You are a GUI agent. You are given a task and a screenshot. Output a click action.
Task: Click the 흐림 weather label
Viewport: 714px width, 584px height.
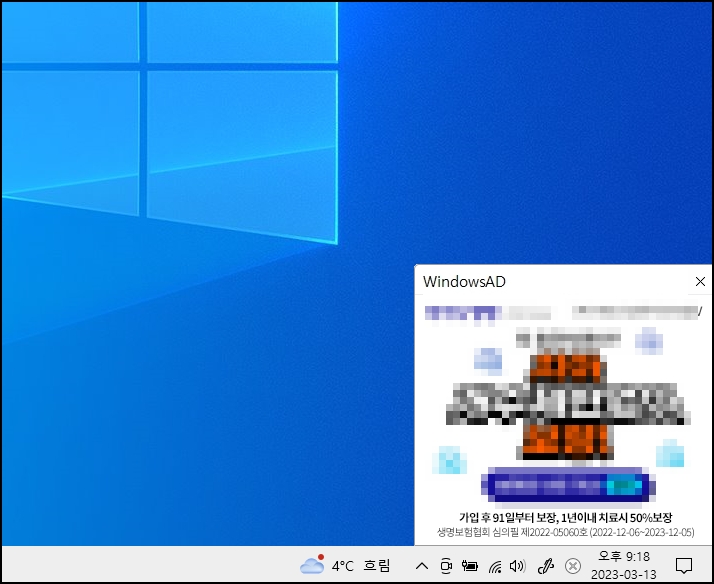377,566
